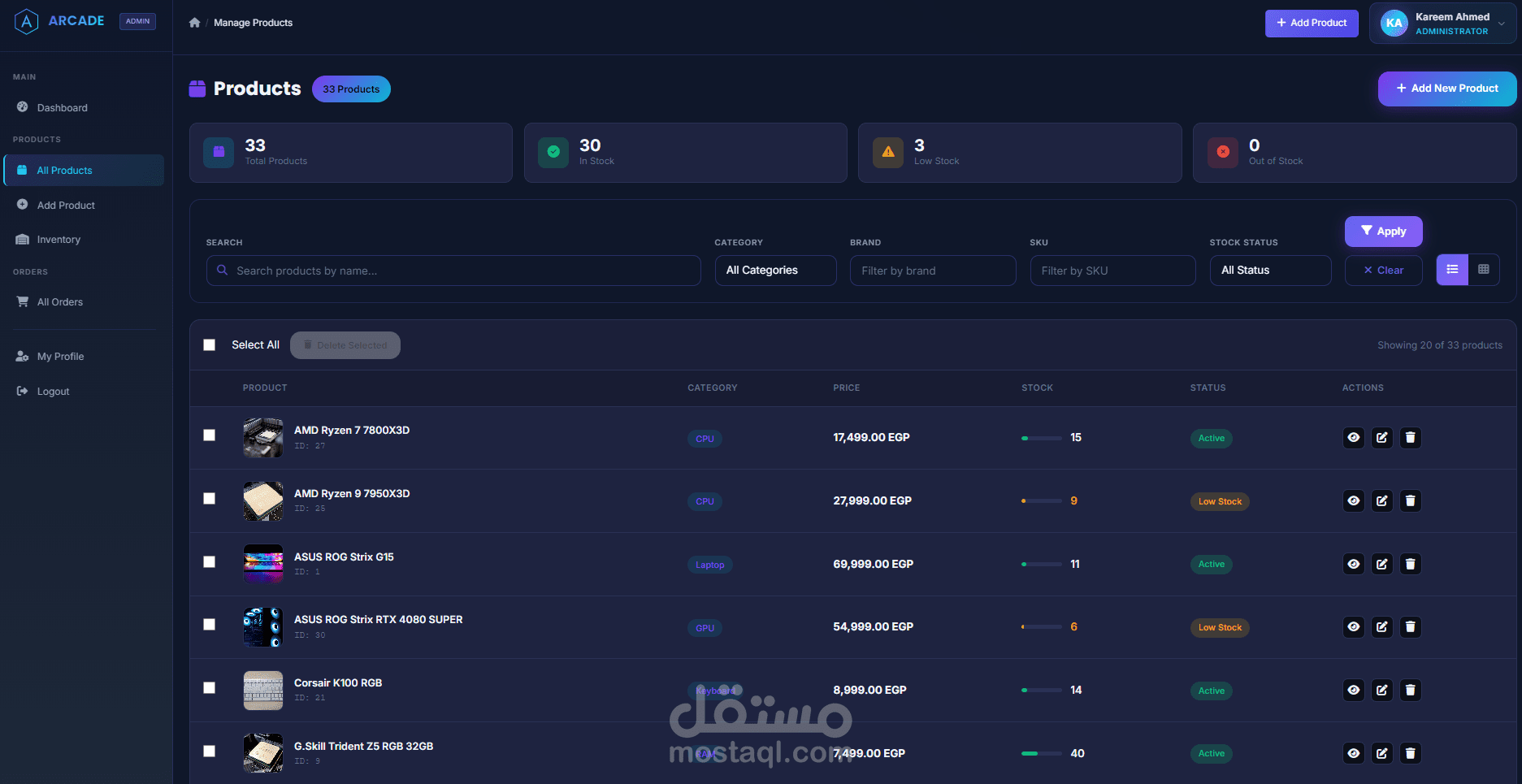Open the Corsair K100 RGB thumbnail

(x=263, y=691)
